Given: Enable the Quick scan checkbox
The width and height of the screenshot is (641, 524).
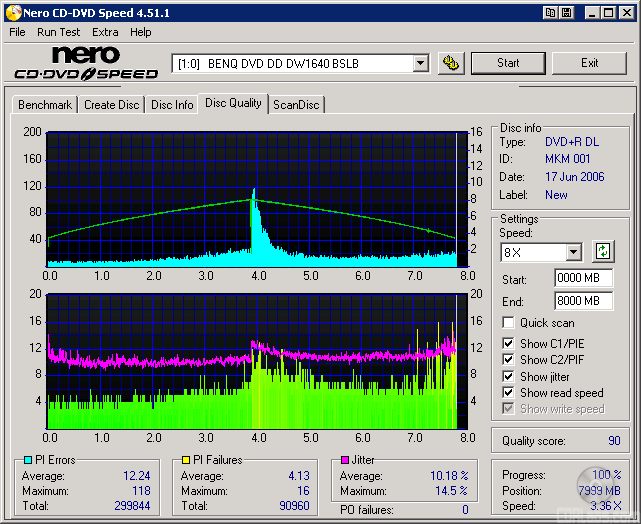Looking at the screenshot, I should [x=509, y=323].
